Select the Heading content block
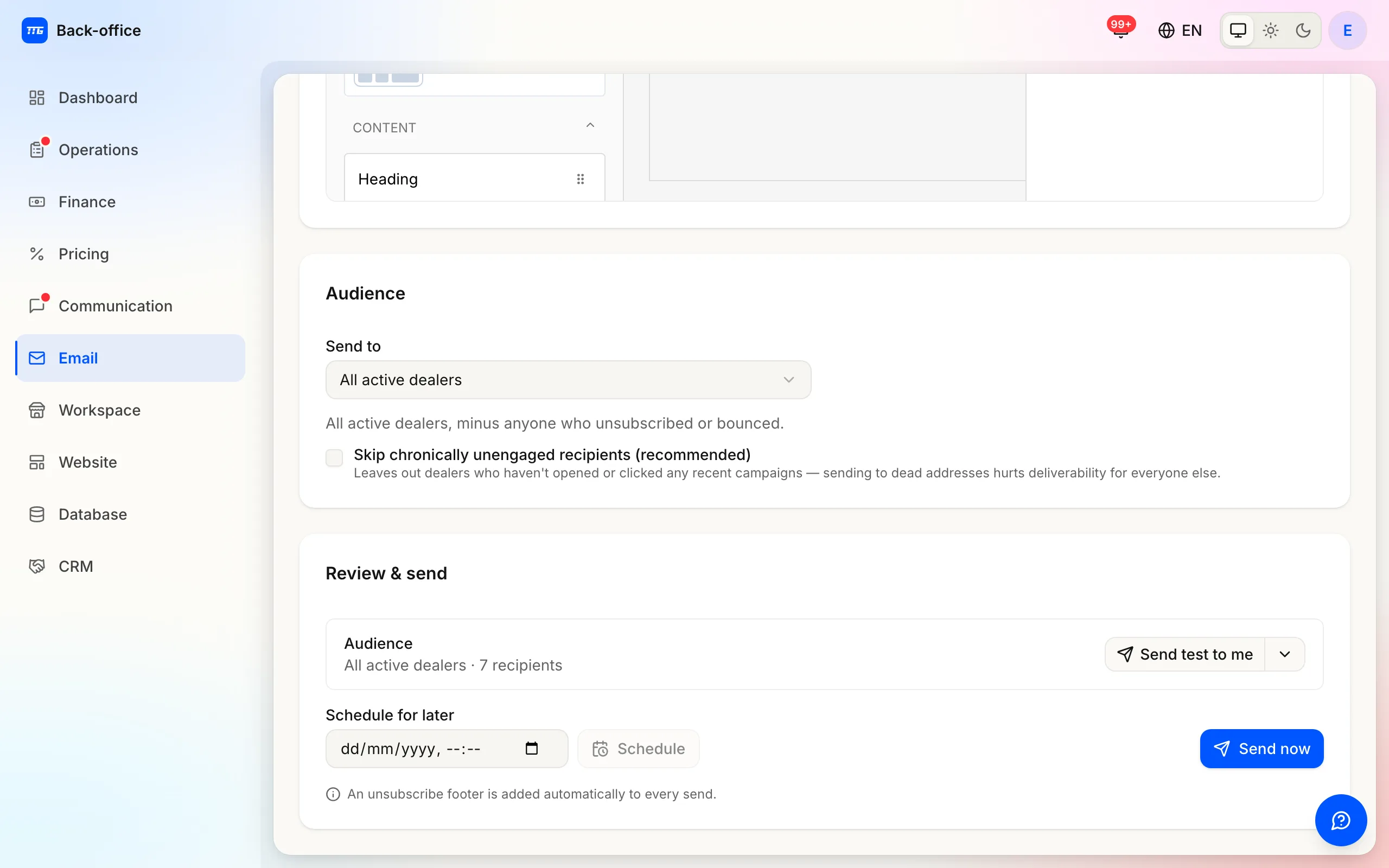Screen dimensions: 1389x868 point(475,178)
